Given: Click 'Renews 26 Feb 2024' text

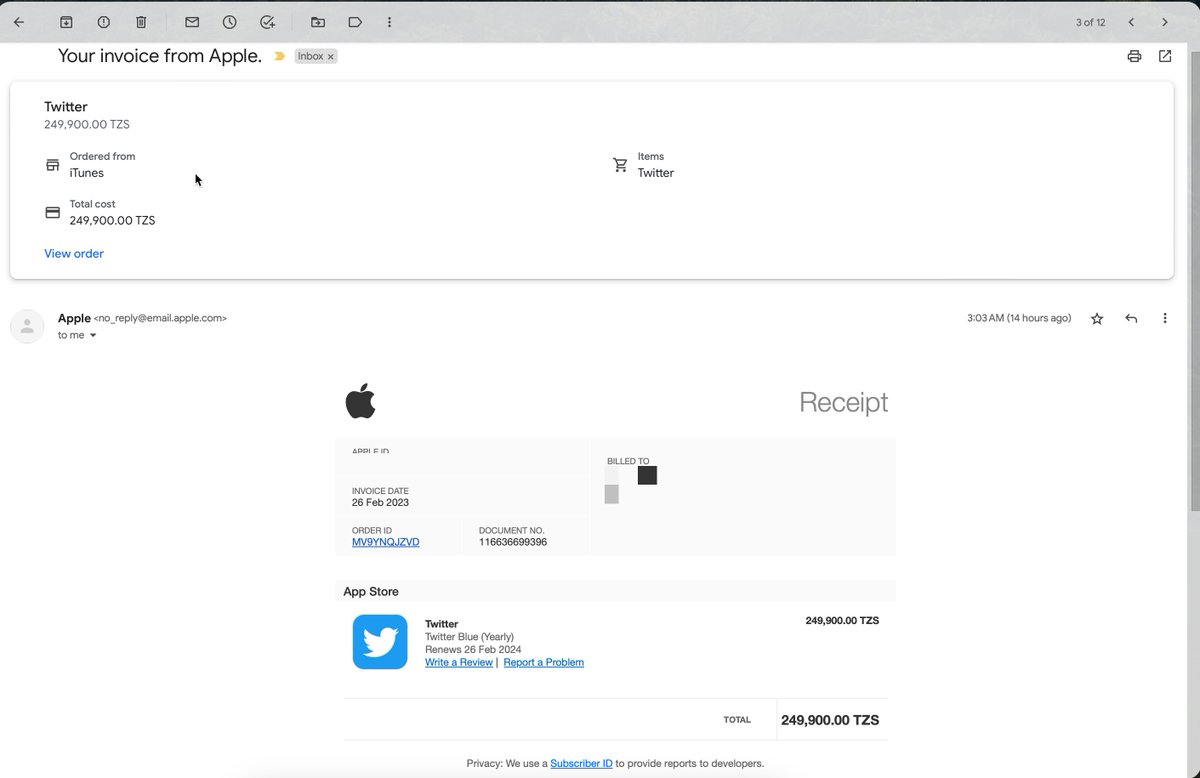Looking at the screenshot, I should (x=475, y=649).
